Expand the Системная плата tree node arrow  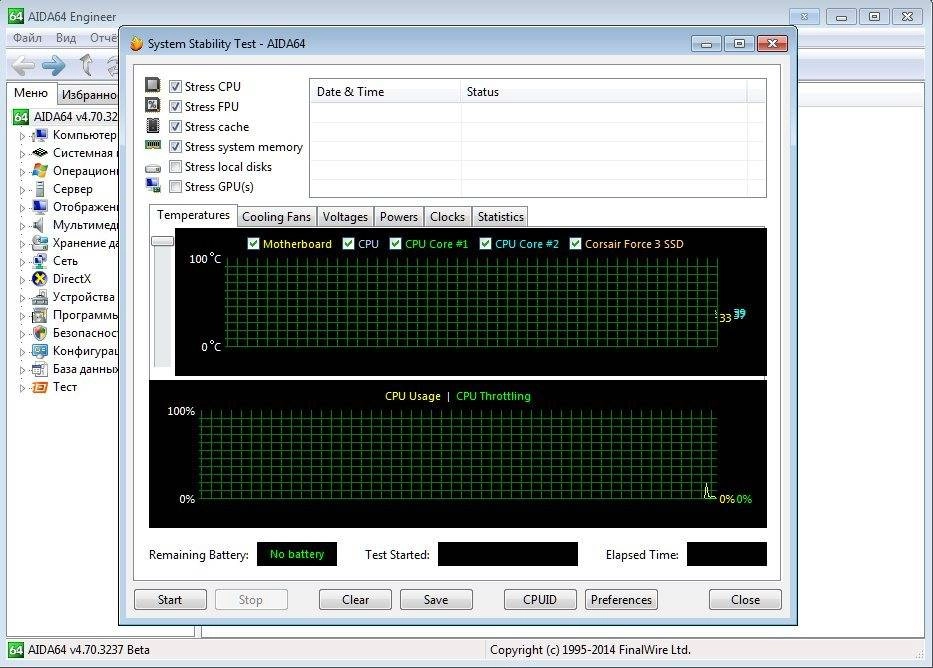[23, 153]
